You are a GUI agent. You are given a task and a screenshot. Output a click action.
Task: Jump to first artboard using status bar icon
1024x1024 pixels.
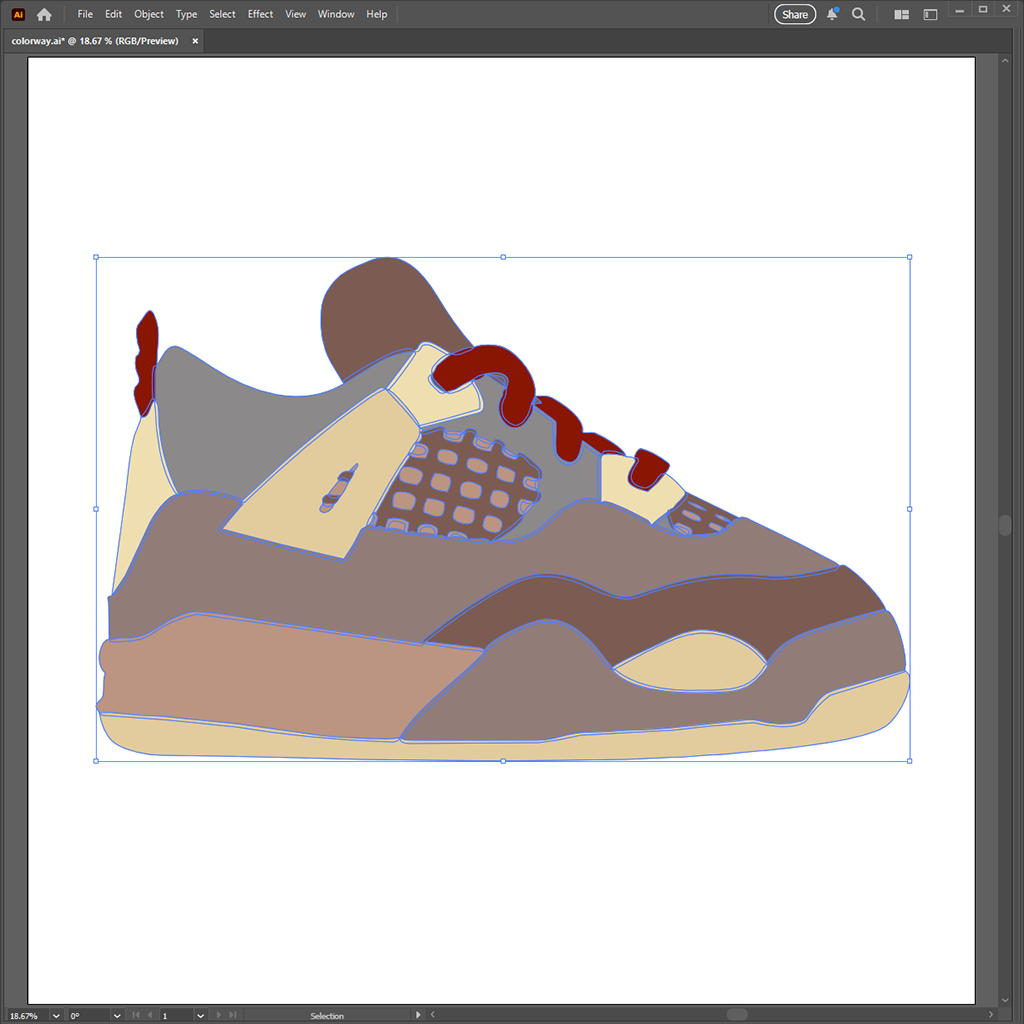(x=136, y=1014)
